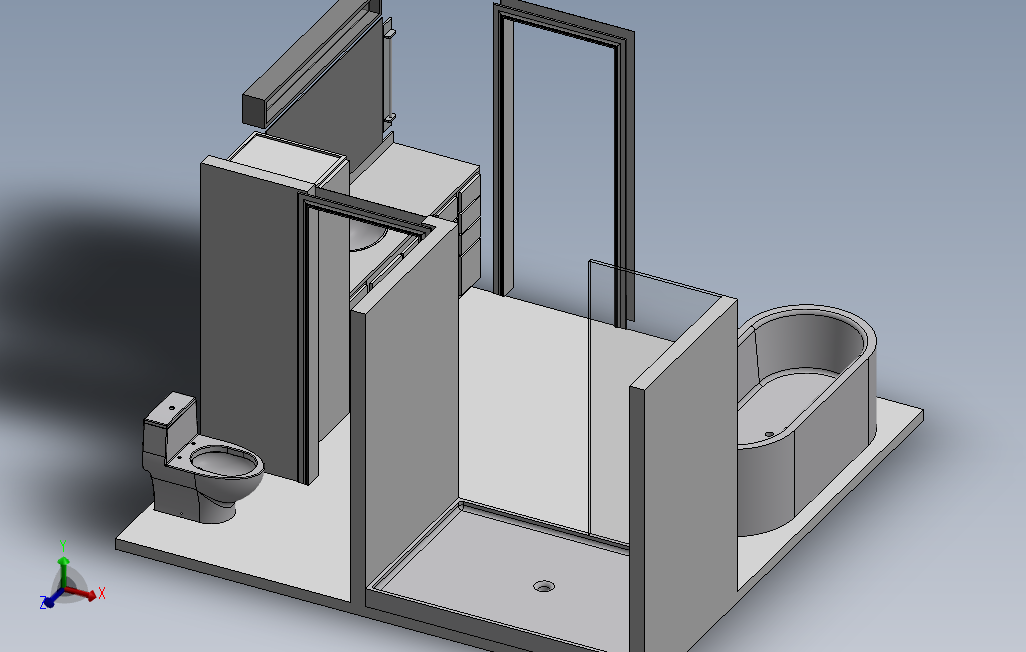Click the bathtub drain hole
The width and height of the screenshot is (1026, 652).
click(x=770, y=434)
